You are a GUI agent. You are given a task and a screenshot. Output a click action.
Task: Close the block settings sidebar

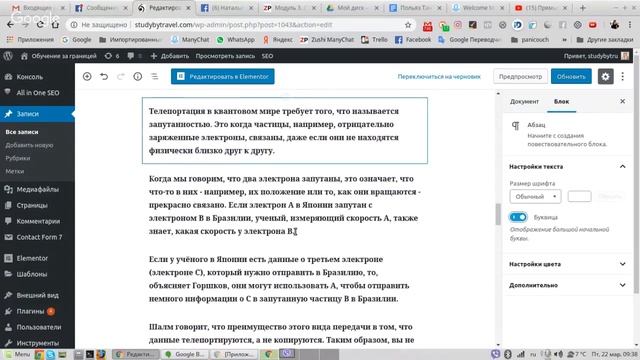(622, 101)
